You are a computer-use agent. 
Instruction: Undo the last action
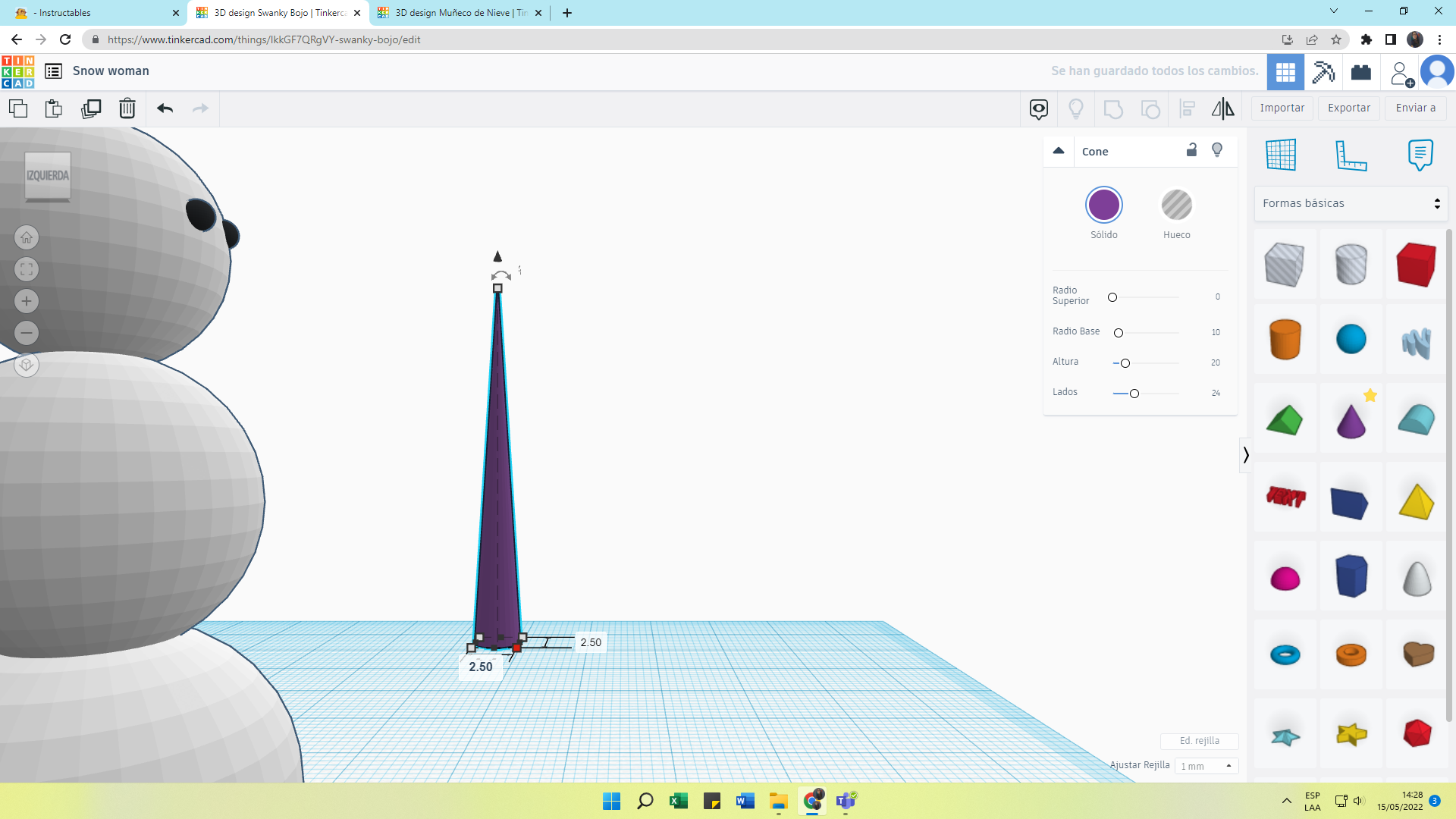[x=165, y=108]
